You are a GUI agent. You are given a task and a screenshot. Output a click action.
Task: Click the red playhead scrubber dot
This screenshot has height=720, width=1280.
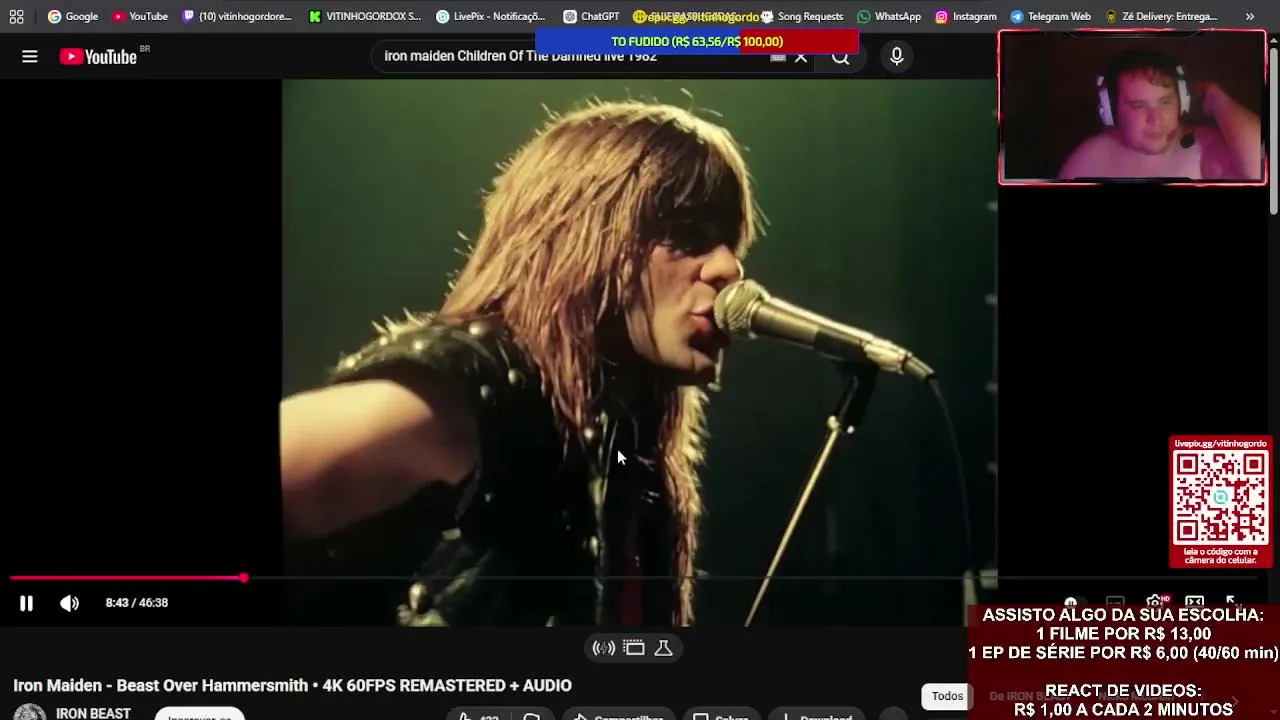pos(243,578)
